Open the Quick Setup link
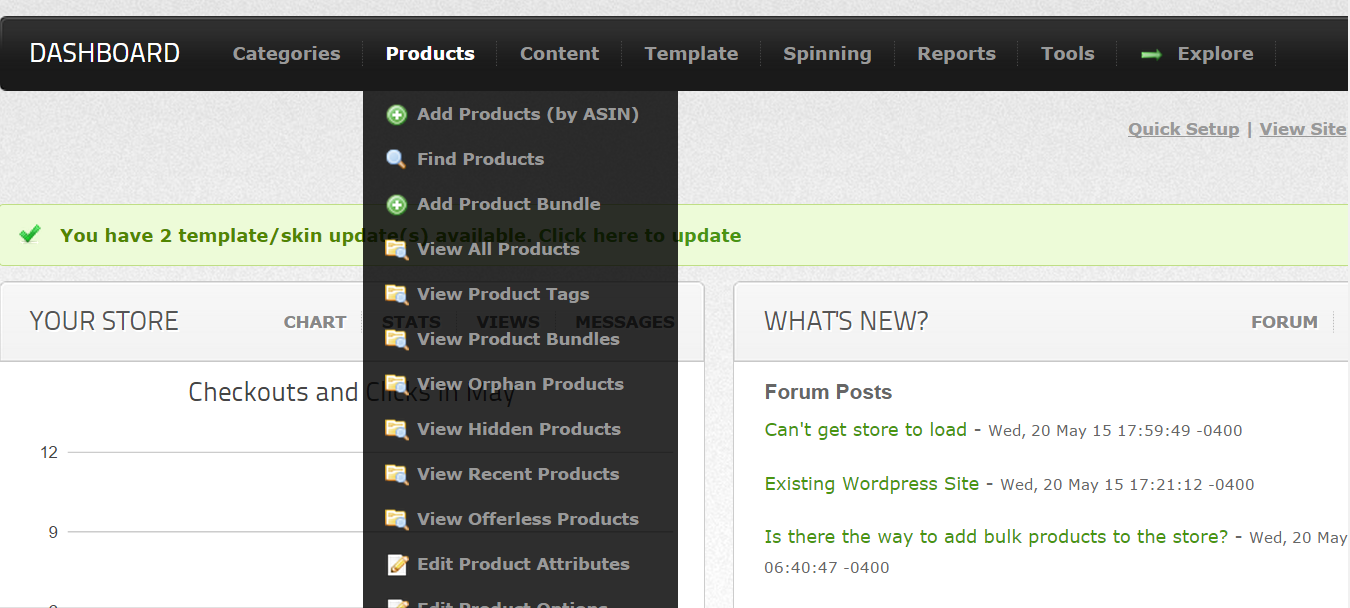Viewport: 1350px width, 608px height. [1183, 129]
